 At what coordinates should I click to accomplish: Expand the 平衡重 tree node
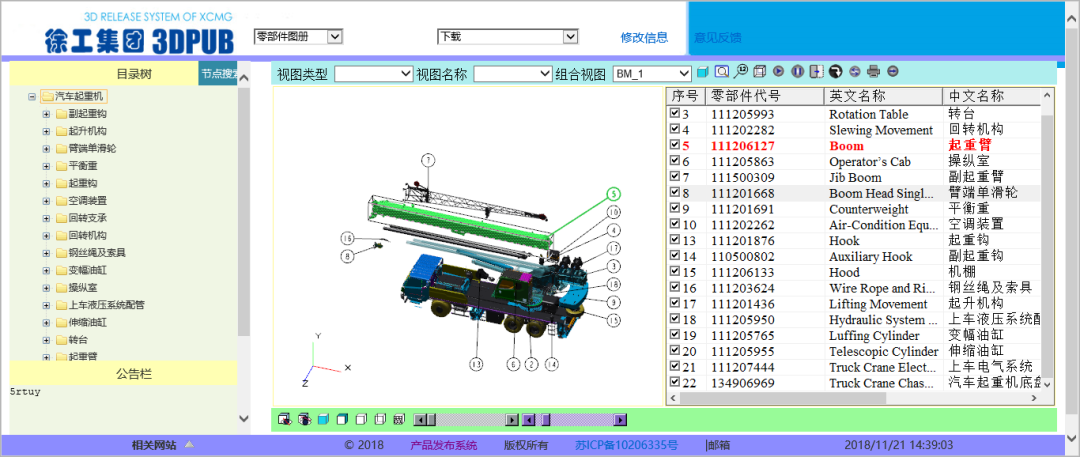(46, 166)
